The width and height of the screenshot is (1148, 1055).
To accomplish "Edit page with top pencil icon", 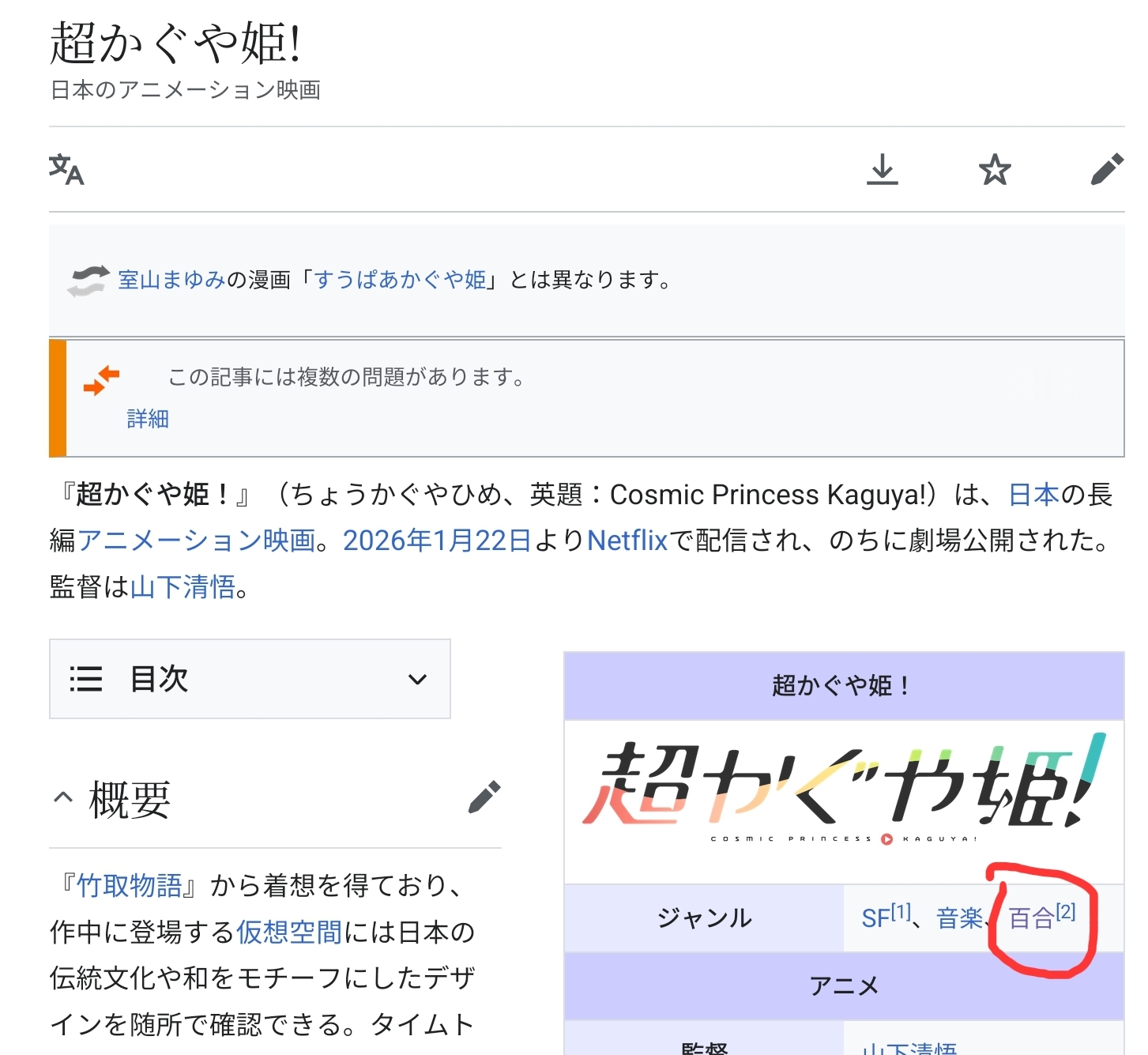I will coord(1107,169).
